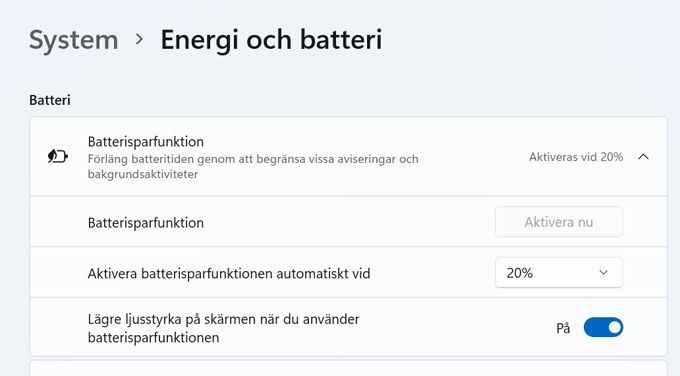Click the Lägre ljusstyrka på skärmen setting label
This screenshot has width=680, height=376.
pos(223,328)
